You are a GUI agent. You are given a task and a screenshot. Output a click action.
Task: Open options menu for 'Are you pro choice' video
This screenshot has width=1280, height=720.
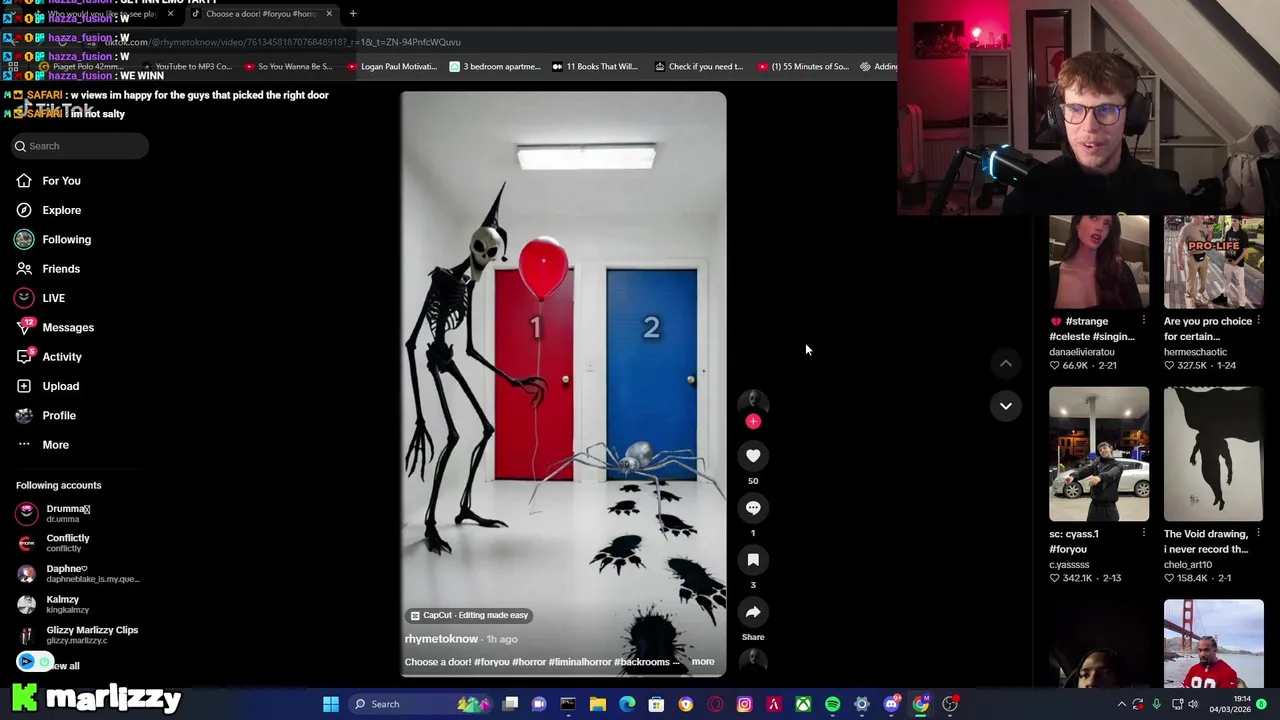point(1258,321)
